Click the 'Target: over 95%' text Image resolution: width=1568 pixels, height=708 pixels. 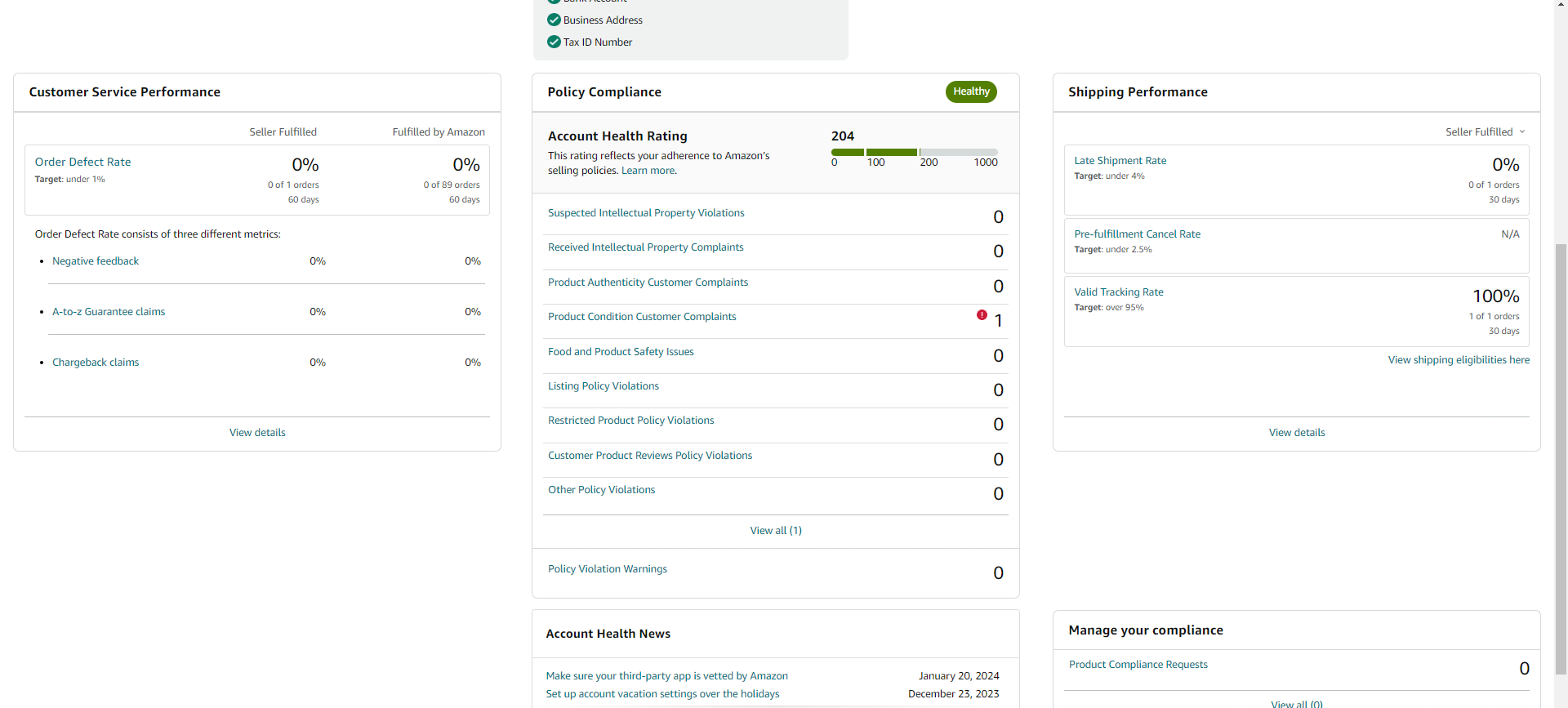(1109, 308)
